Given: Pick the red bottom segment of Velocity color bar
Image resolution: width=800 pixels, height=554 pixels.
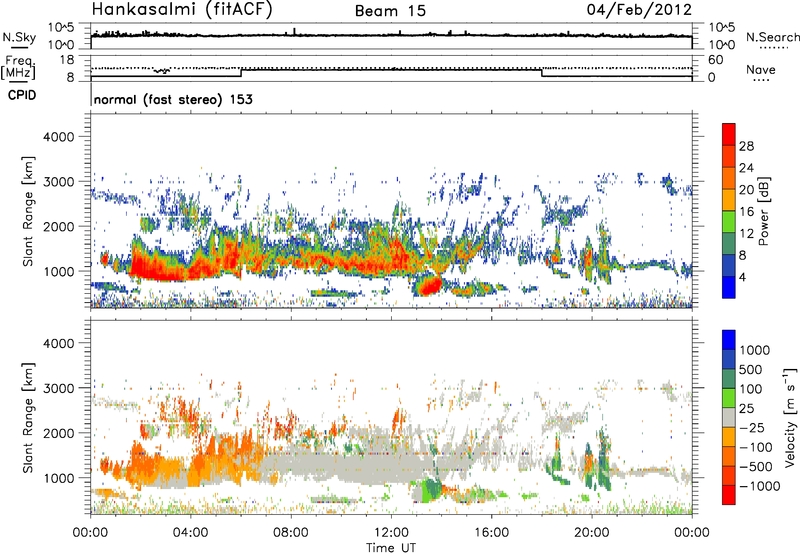Looking at the screenshot, I should click(729, 495).
